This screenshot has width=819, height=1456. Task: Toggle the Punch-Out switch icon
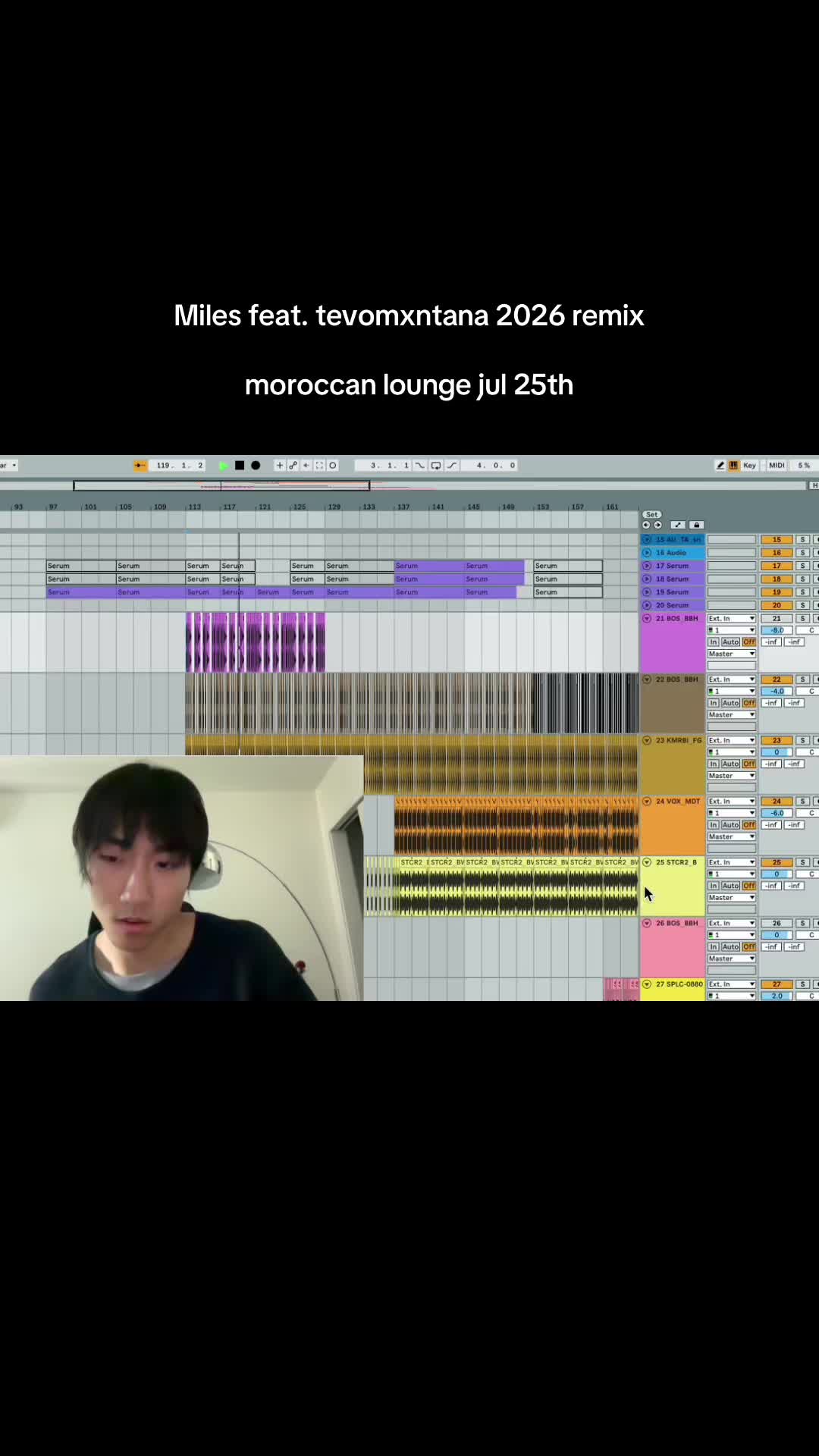[x=452, y=466]
